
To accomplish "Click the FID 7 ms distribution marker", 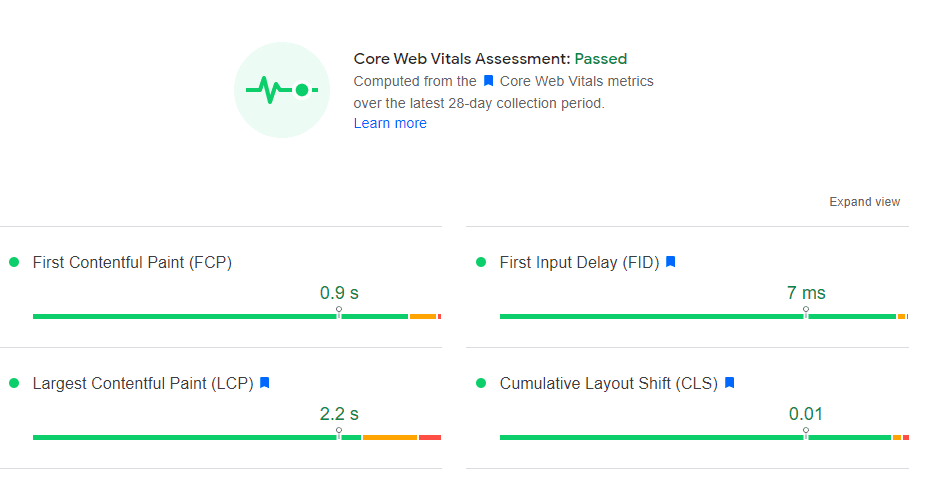I will click(x=806, y=311).
